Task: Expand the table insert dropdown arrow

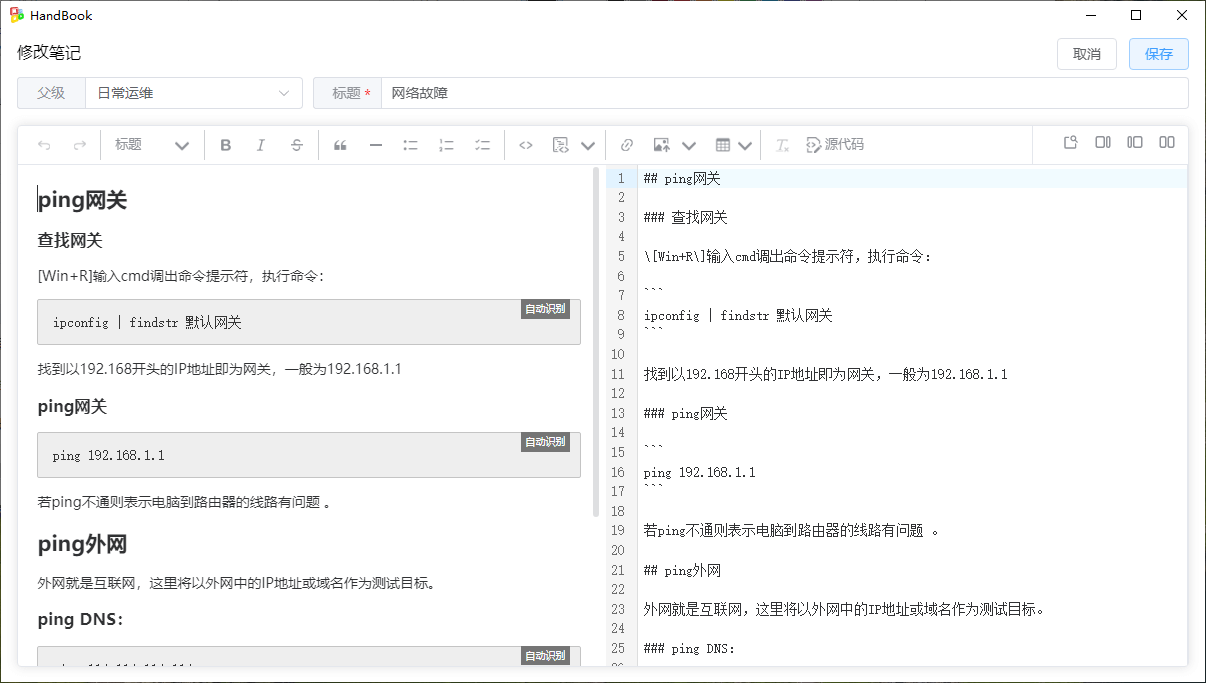Action: pyautogui.click(x=745, y=145)
